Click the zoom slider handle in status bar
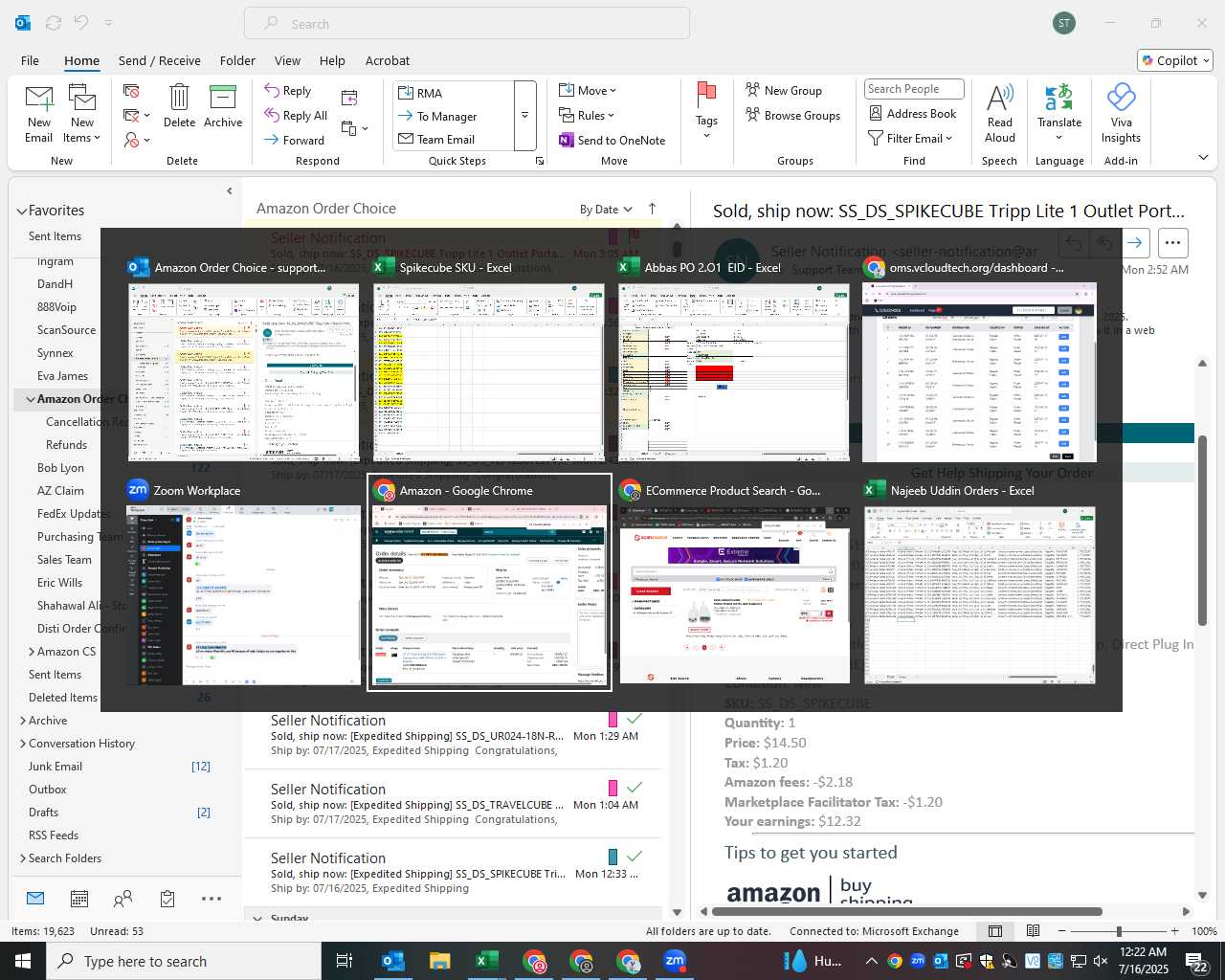The height and width of the screenshot is (980, 1225). coord(1119,931)
